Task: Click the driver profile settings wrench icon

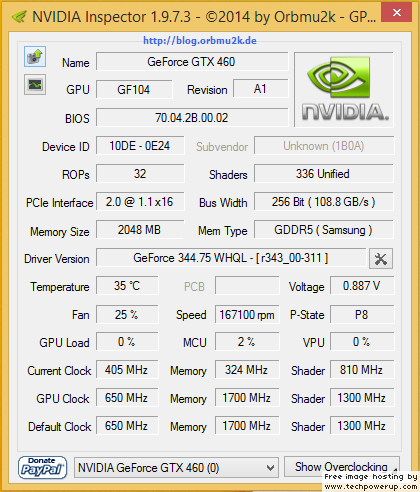Action: (381, 258)
